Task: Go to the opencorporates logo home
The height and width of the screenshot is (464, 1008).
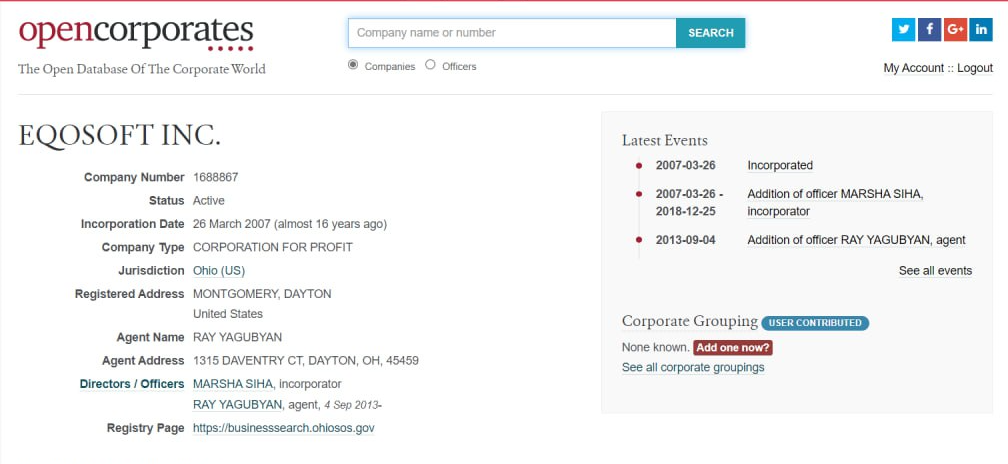Action: click(x=136, y=34)
